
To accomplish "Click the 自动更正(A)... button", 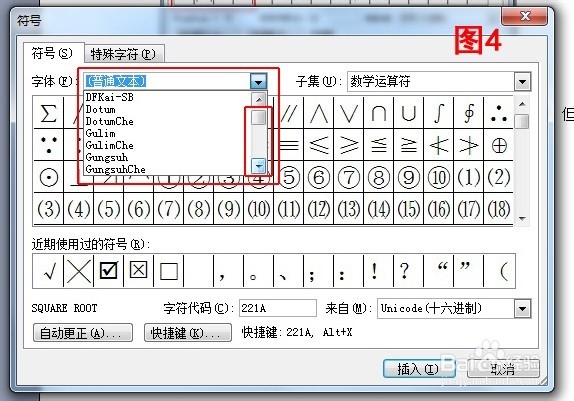I will tap(83, 333).
